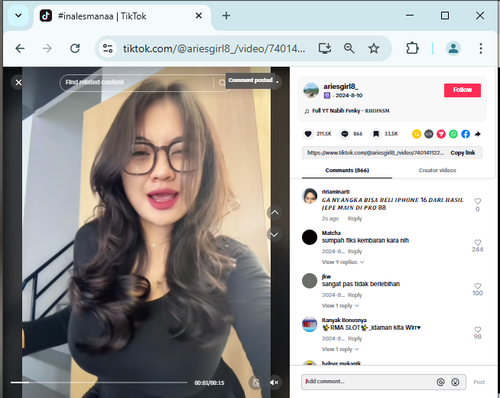Expand View 1 reply under jkw comment
This screenshot has height=398, width=500.
340,306
